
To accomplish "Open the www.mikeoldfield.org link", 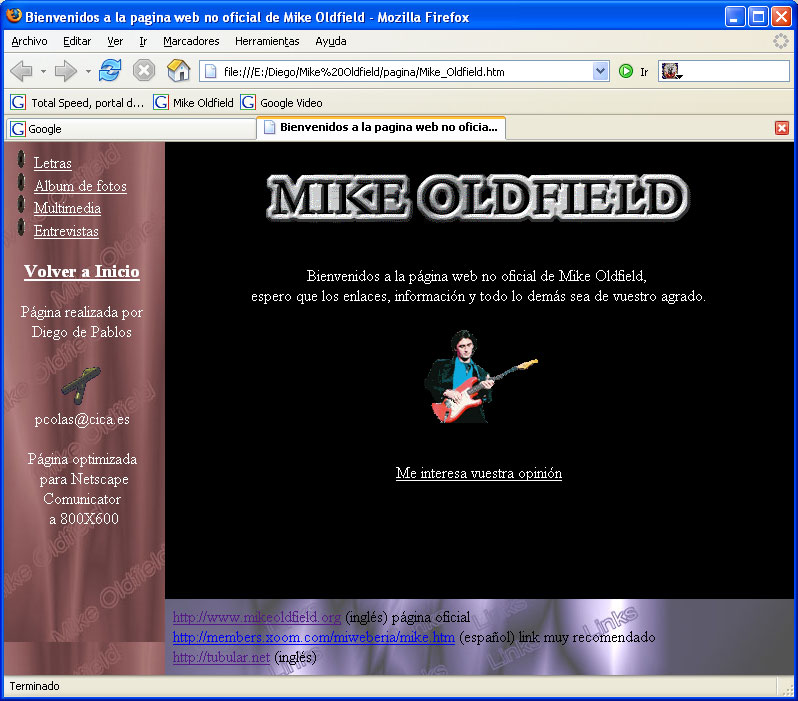I will [256, 618].
